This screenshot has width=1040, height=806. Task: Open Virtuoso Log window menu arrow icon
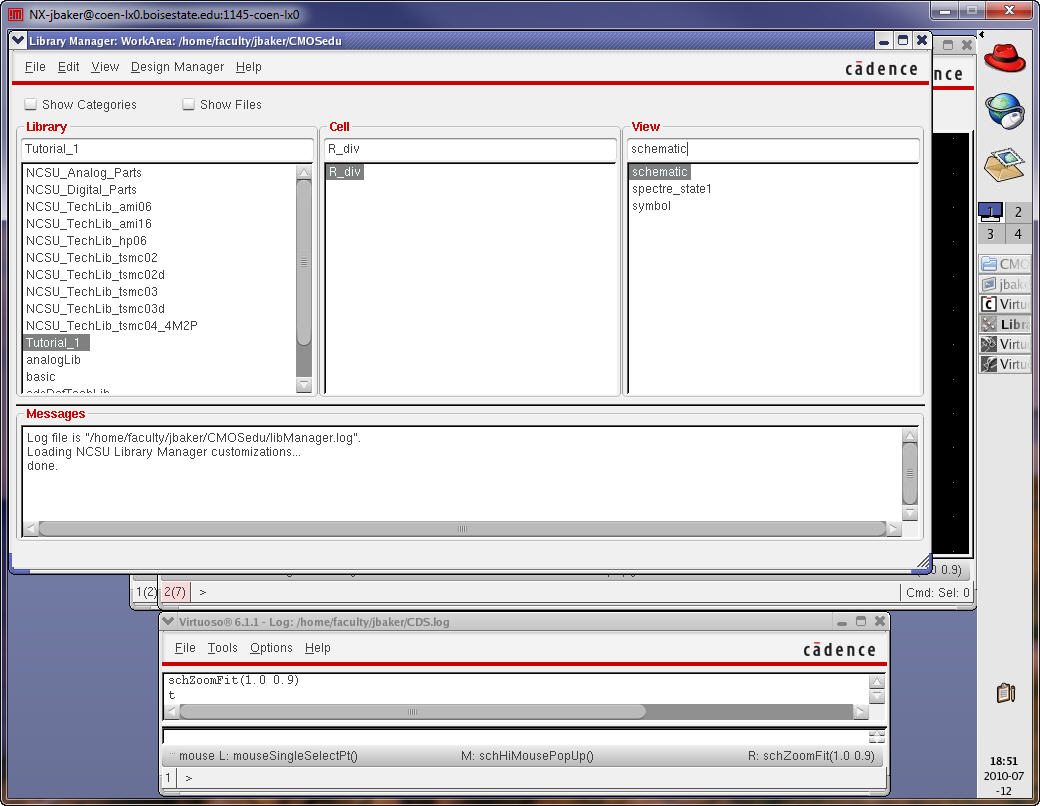168,622
